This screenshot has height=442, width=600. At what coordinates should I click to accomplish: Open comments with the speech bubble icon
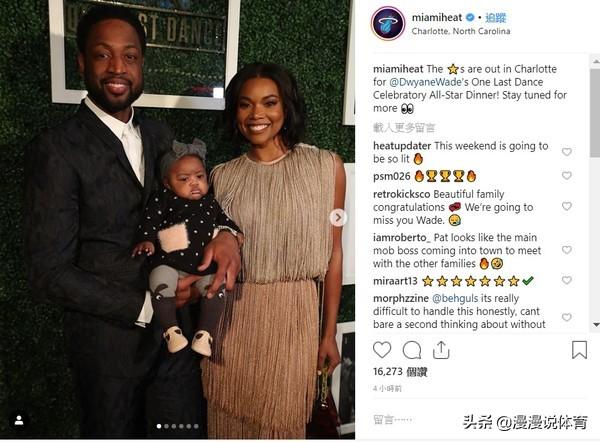[x=412, y=350]
